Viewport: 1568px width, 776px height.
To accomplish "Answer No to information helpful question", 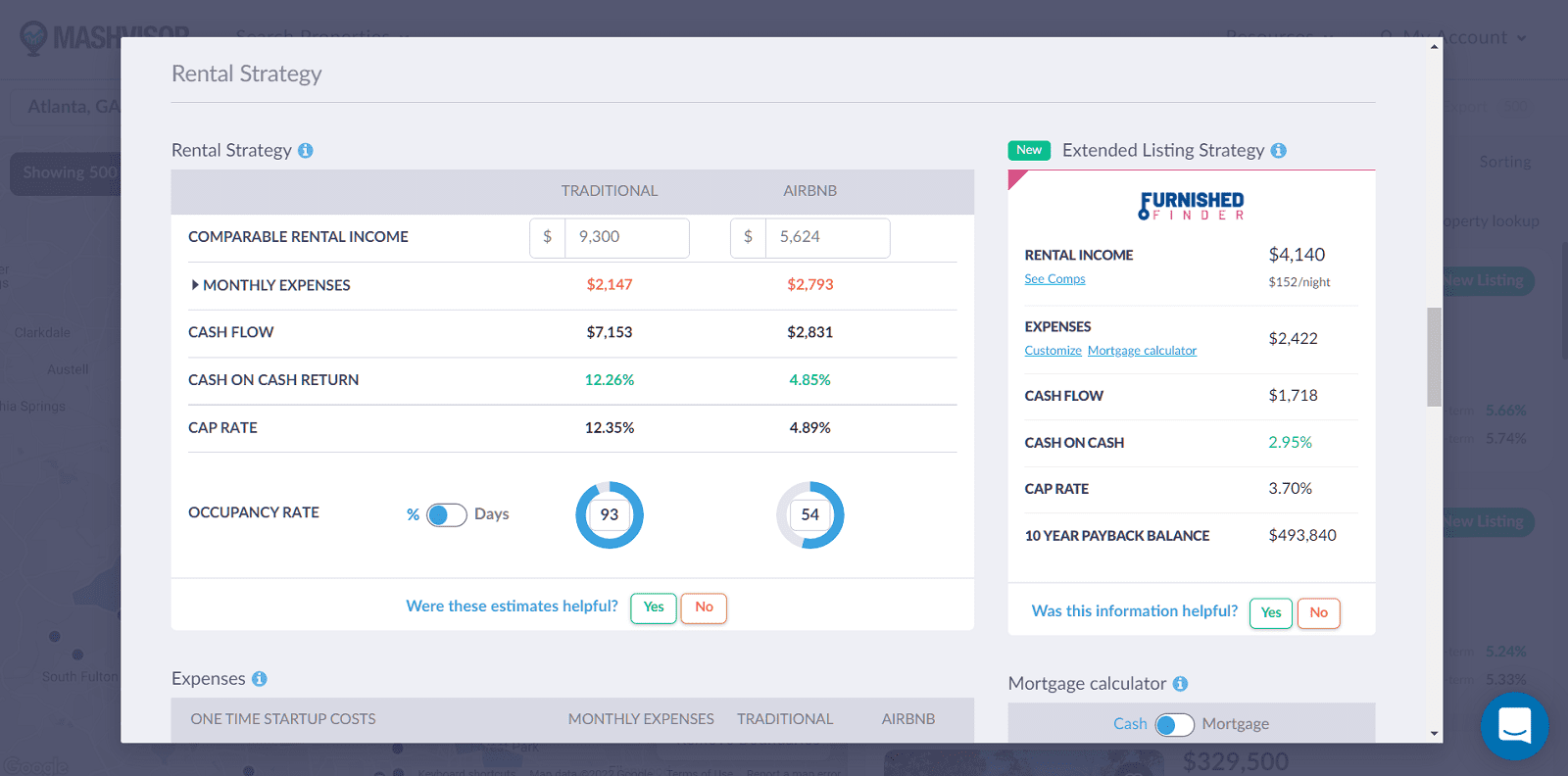I will 1319,612.
